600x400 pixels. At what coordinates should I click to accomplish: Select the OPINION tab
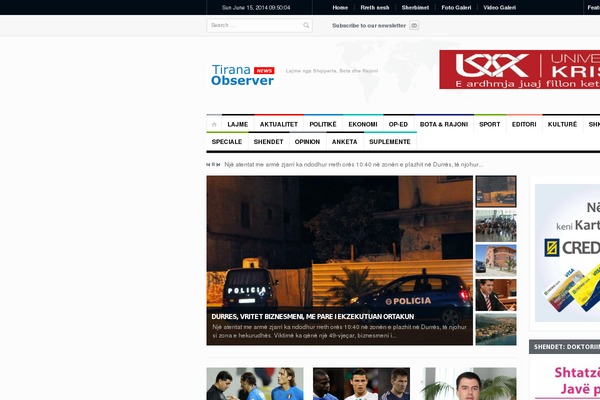coord(307,142)
